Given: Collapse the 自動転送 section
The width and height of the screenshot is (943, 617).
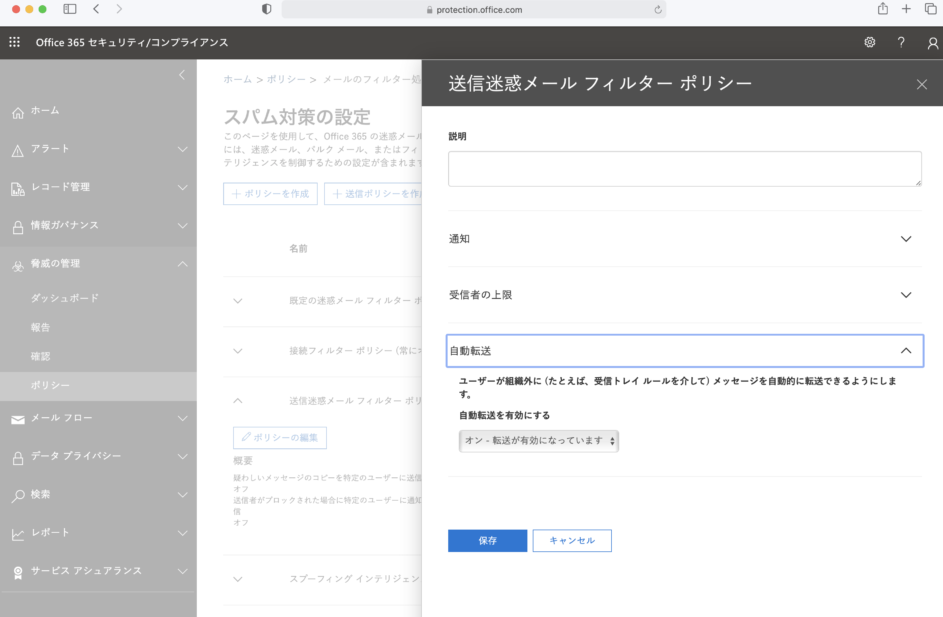Looking at the screenshot, I should (905, 351).
